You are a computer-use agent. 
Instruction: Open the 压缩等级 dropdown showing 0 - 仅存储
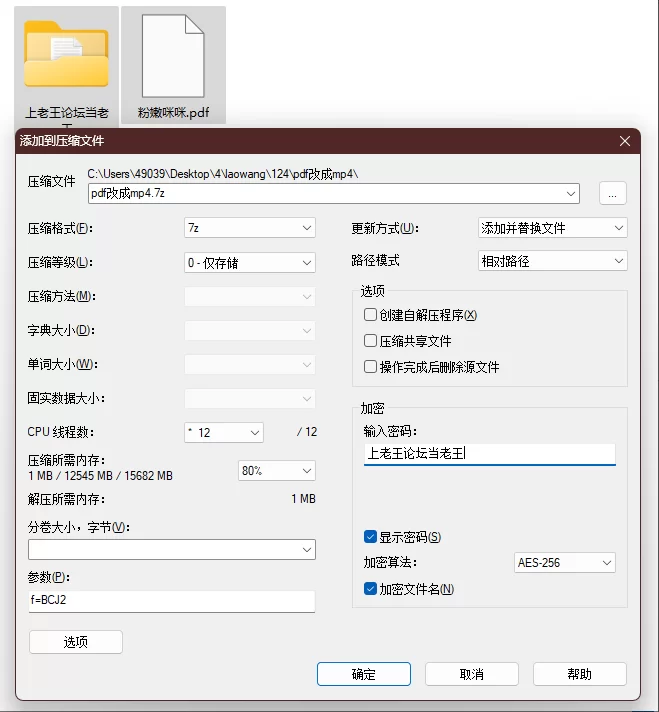pyautogui.click(x=250, y=262)
